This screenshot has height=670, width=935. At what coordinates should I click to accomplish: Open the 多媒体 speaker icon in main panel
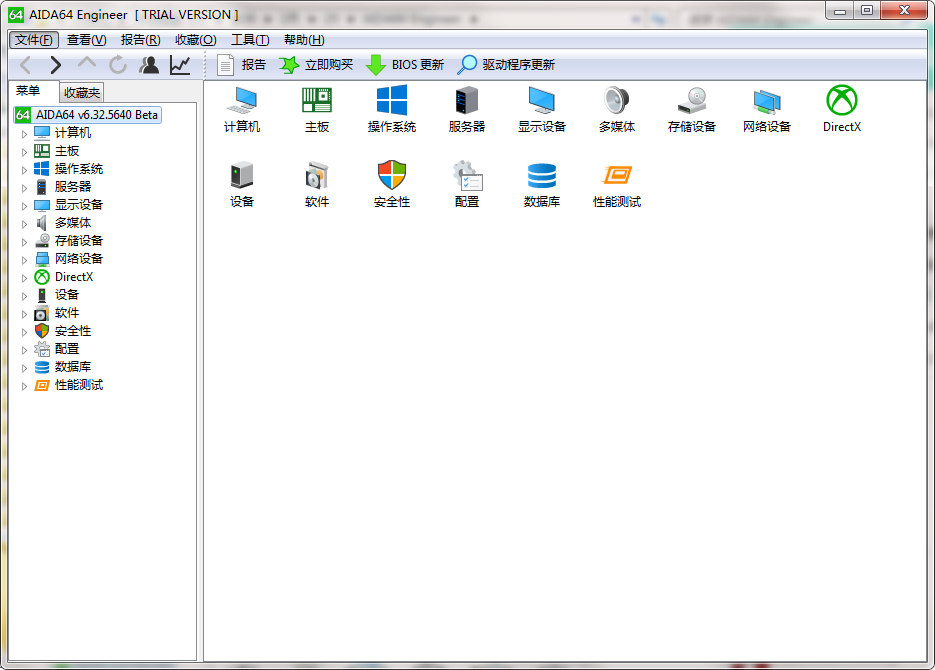(x=617, y=110)
